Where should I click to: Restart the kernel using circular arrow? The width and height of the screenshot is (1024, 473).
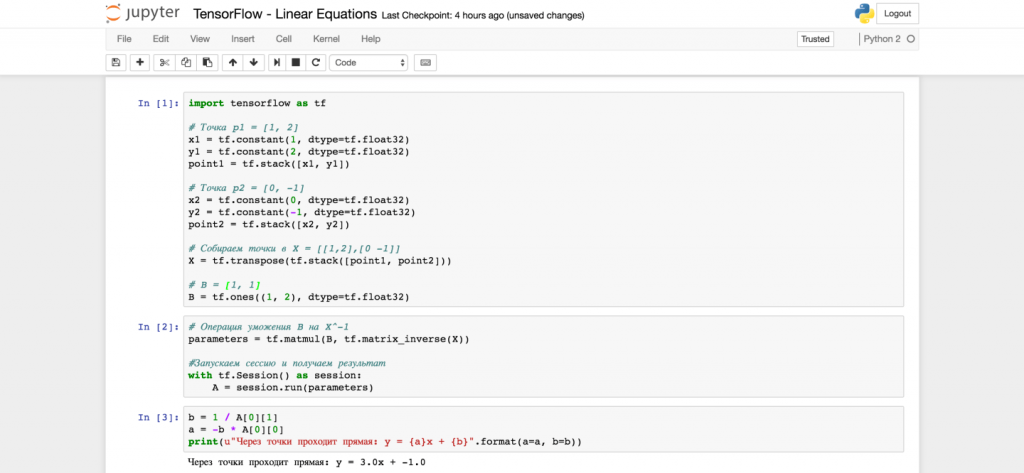point(316,62)
